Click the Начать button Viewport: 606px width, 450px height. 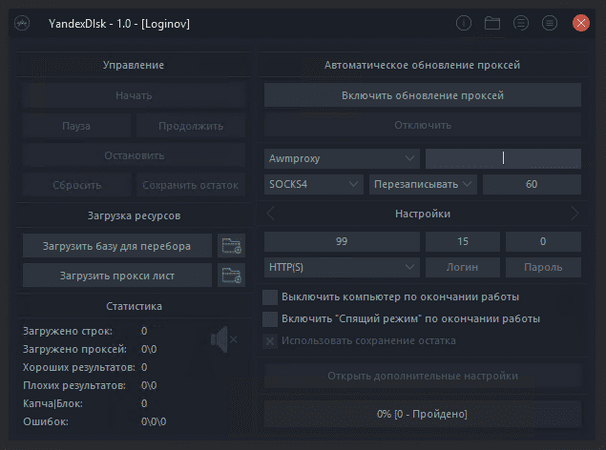134,95
